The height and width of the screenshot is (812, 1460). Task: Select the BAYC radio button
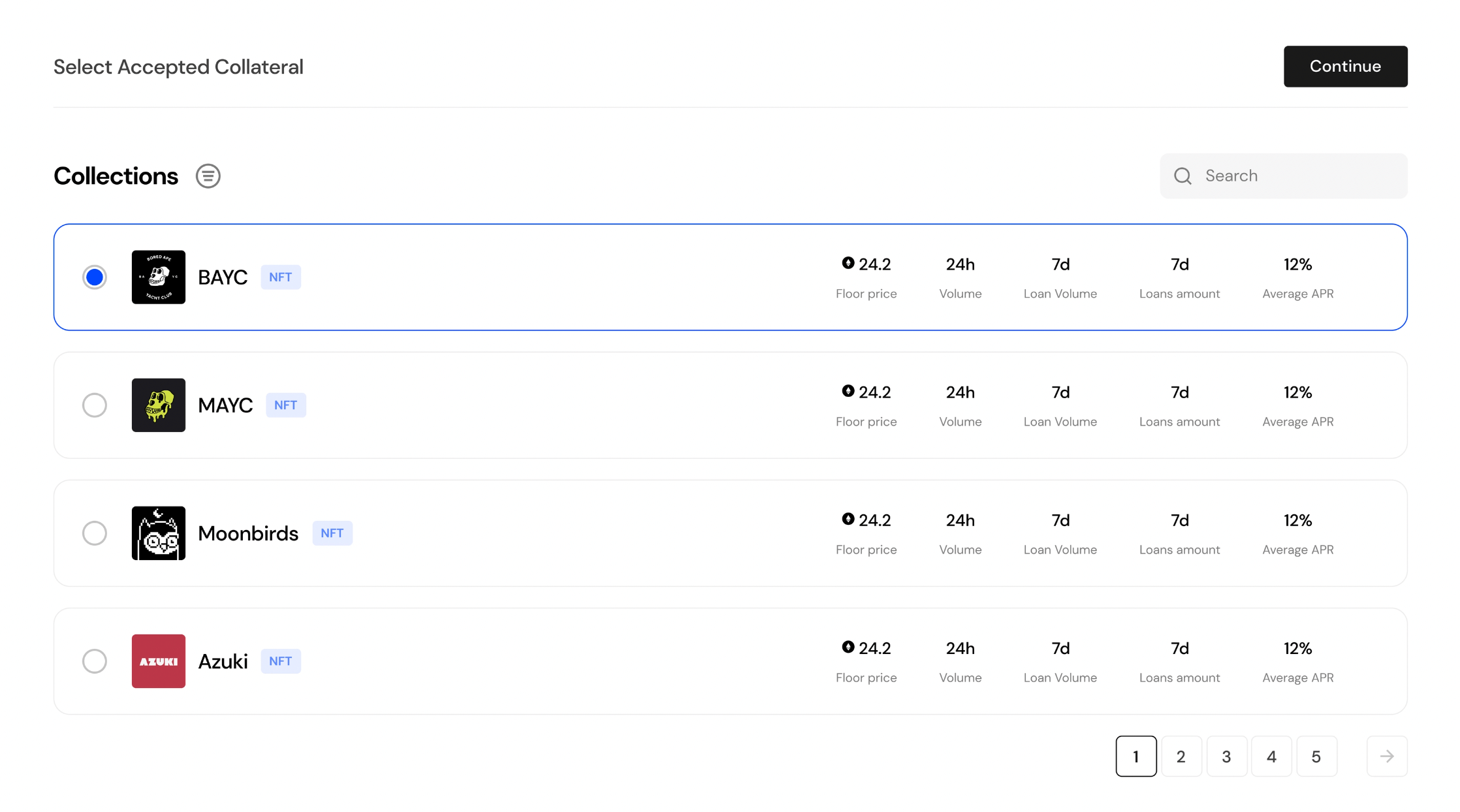tap(95, 277)
